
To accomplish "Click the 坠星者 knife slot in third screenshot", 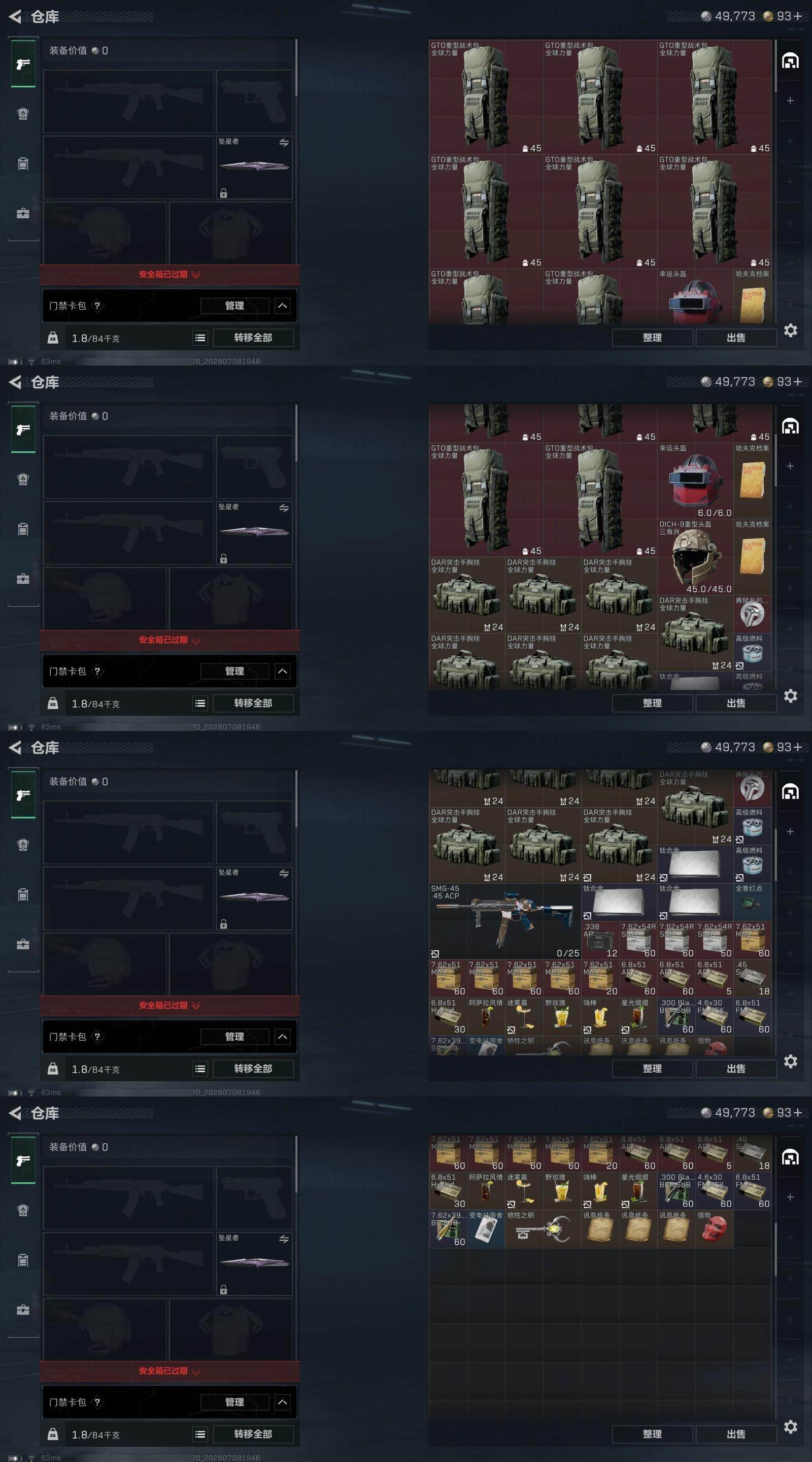I will pyautogui.click(x=254, y=898).
